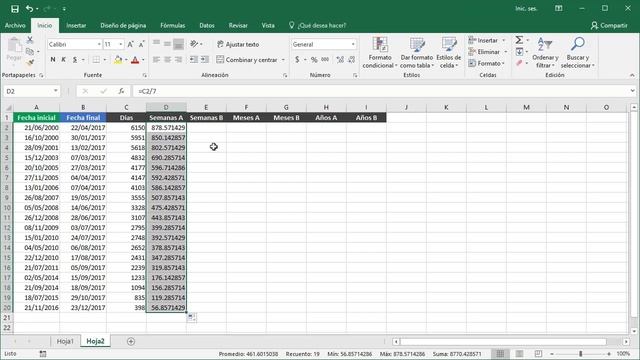Align text to the left
This screenshot has height=360, width=640.
point(156,60)
